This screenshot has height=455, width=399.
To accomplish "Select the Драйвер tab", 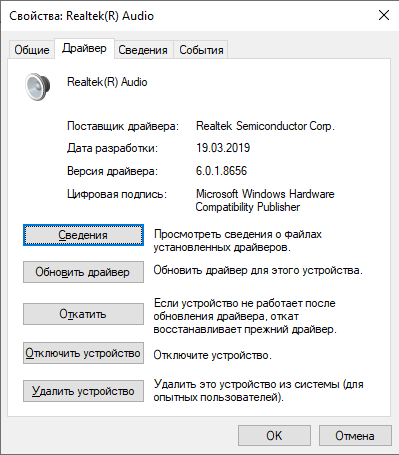I will (x=84, y=49).
